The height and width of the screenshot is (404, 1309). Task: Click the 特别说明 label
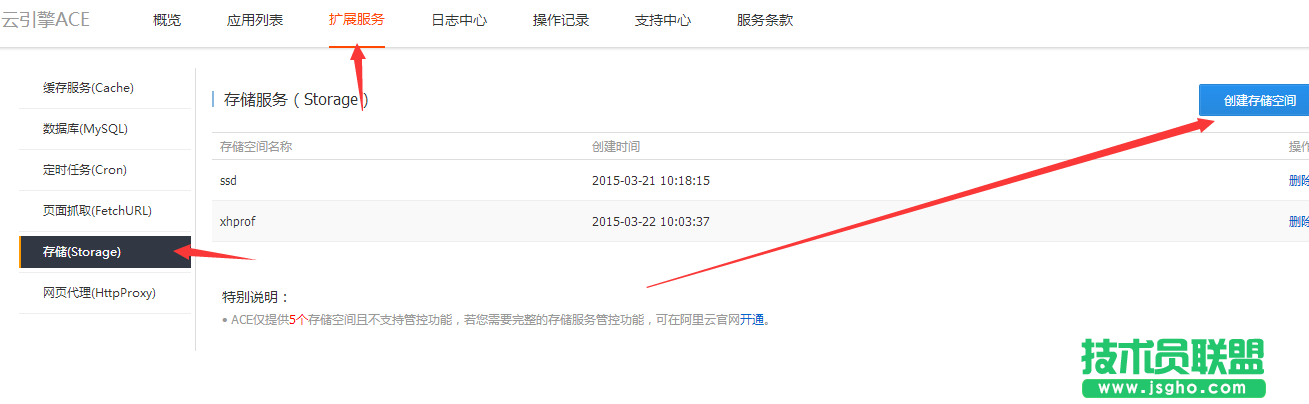(x=256, y=297)
